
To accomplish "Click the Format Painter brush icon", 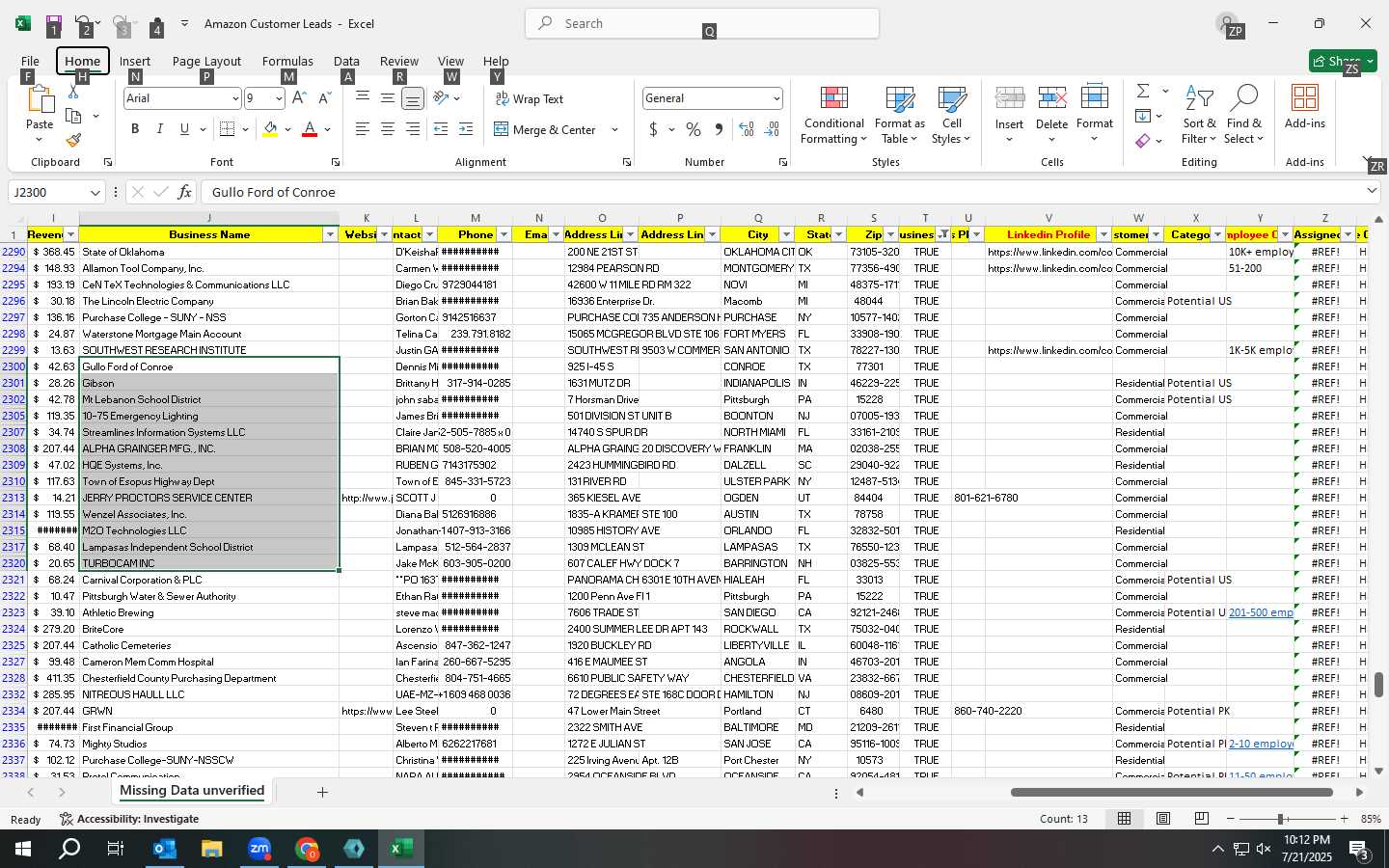I will tap(73, 140).
